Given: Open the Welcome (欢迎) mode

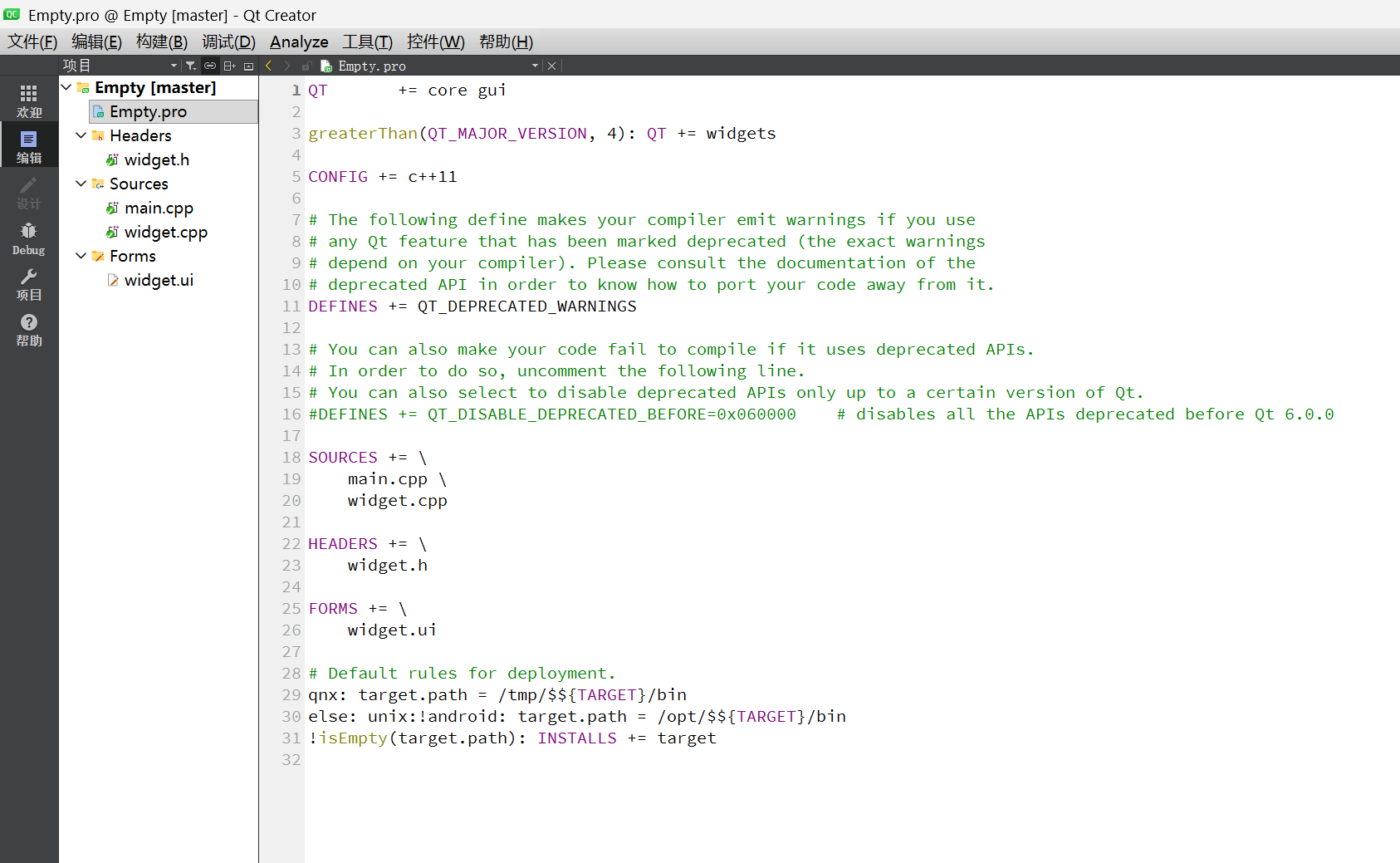Looking at the screenshot, I should point(29,101).
